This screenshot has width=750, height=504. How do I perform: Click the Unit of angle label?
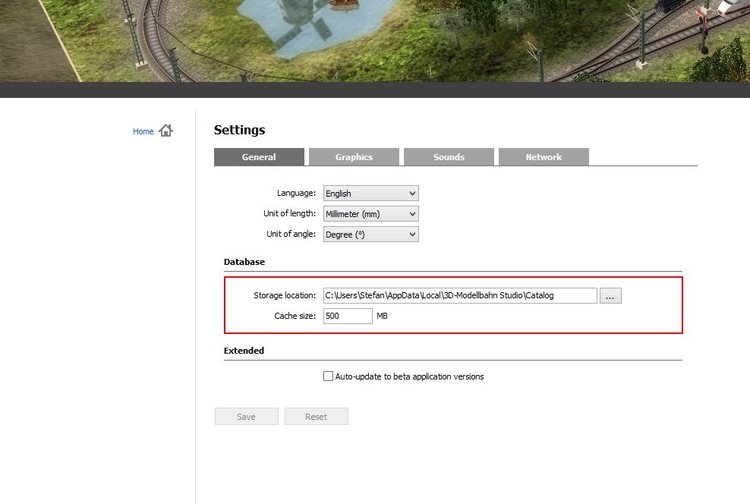click(291, 234)
